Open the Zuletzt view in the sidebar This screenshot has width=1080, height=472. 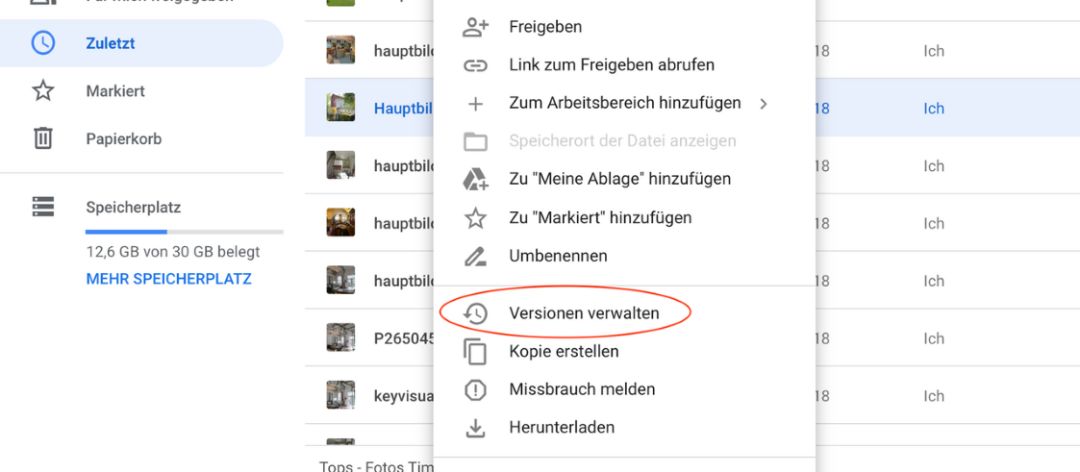(x=141, y=43)
